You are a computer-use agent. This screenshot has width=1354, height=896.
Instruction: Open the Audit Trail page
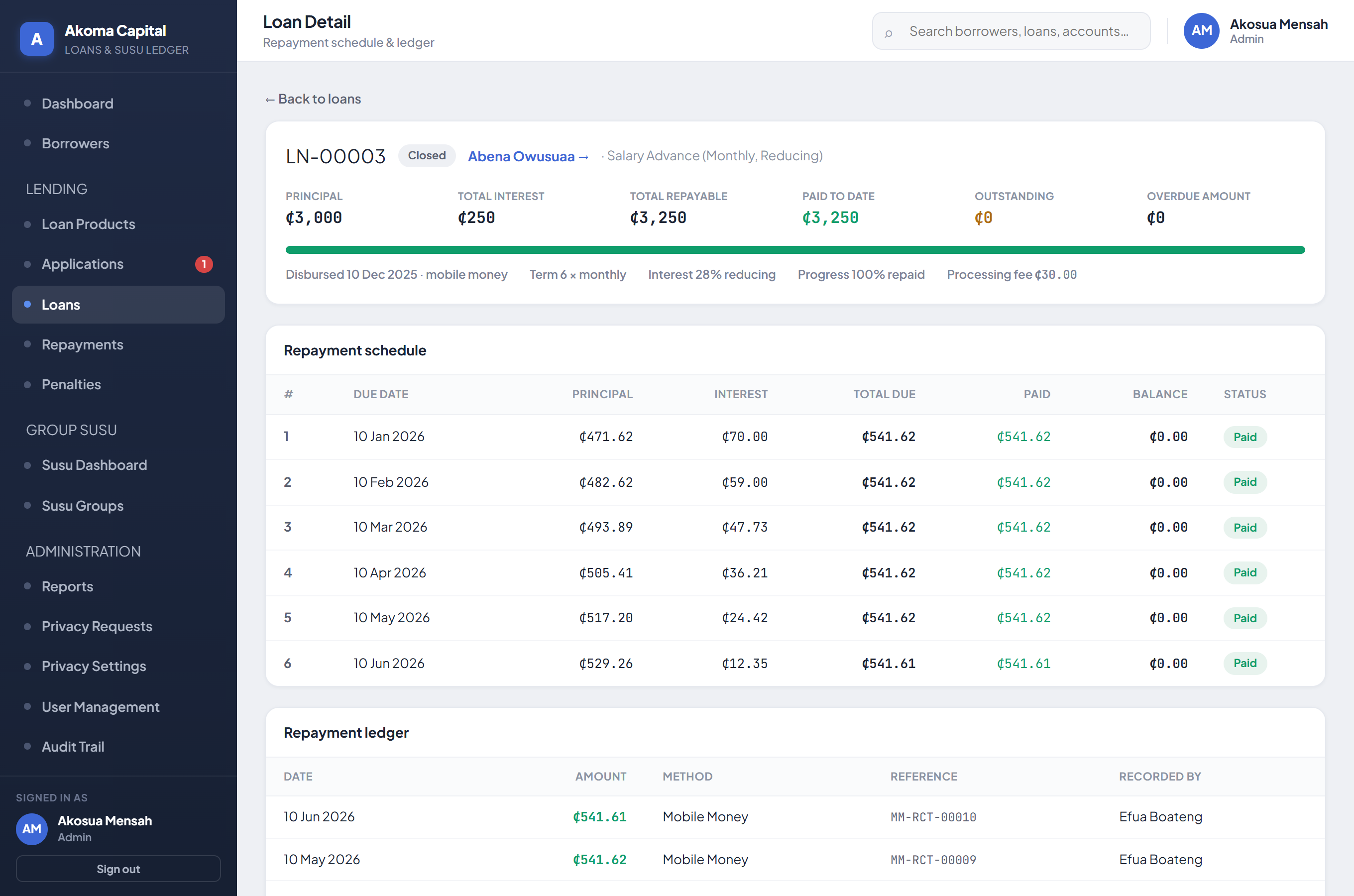[x=118, y=747]
